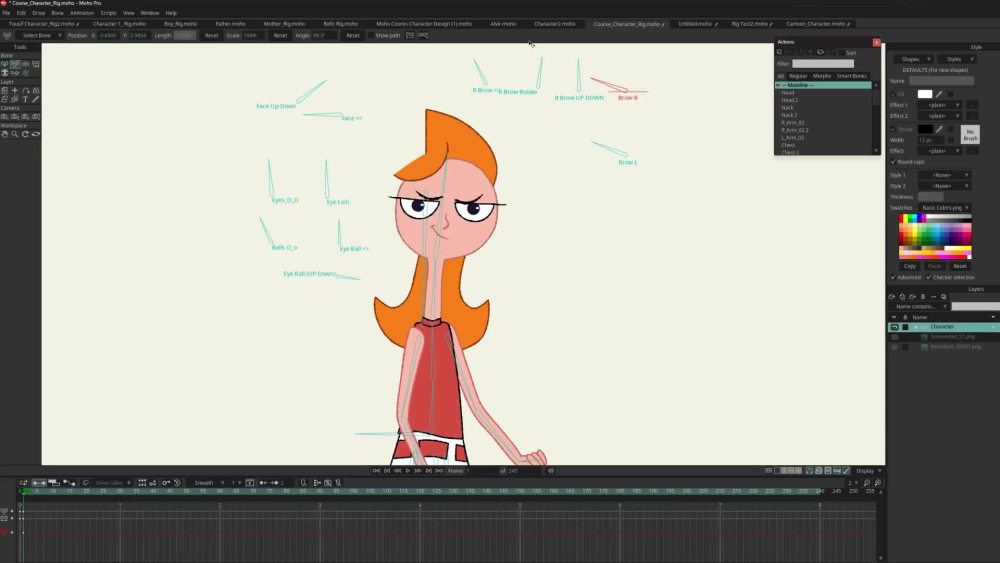Expand the Character layer group
The width and height of the screenshot is (1000, 563).
click(916, 327)
